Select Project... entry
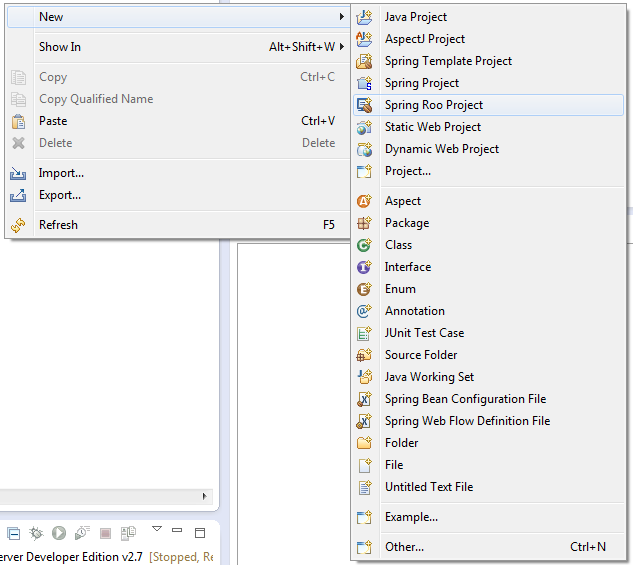633x565 pixels. pos(488,171)
